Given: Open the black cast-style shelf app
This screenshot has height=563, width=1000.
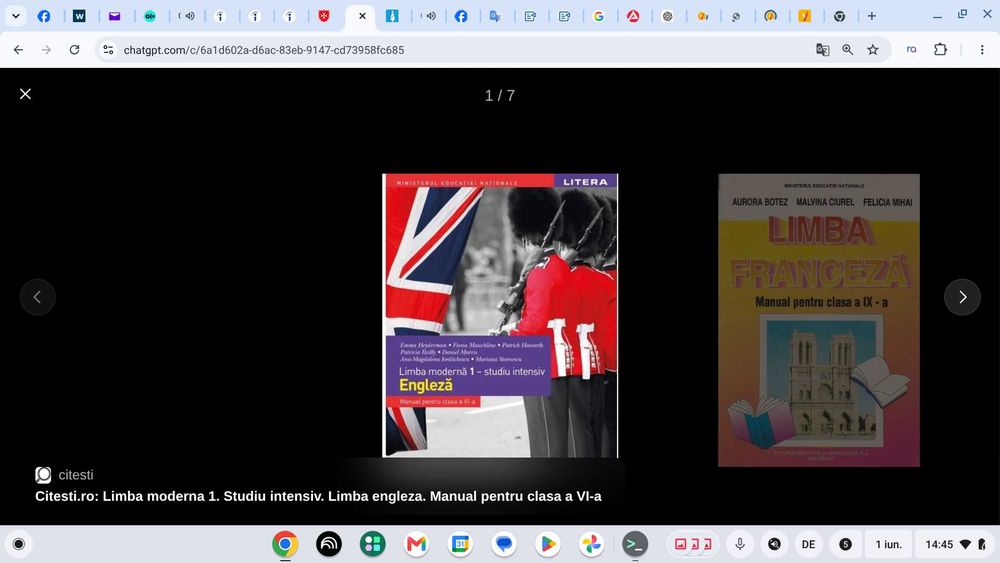Looking at the screenshot, I should [329, 544].
